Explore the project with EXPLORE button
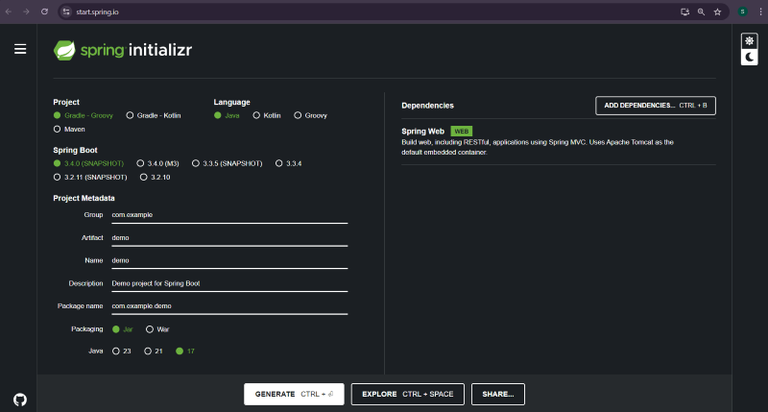This screenshot has height=412, width=768. pos(408,394)
